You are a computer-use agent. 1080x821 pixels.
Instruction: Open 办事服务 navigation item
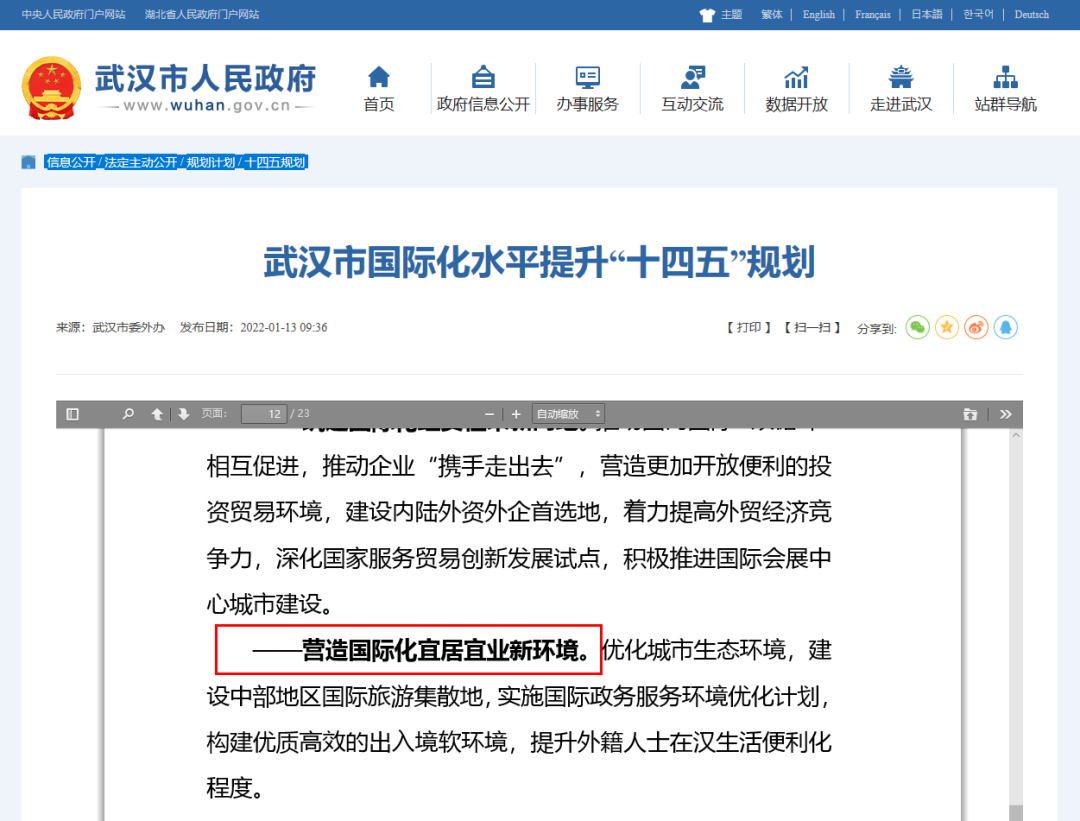(588, 89)
